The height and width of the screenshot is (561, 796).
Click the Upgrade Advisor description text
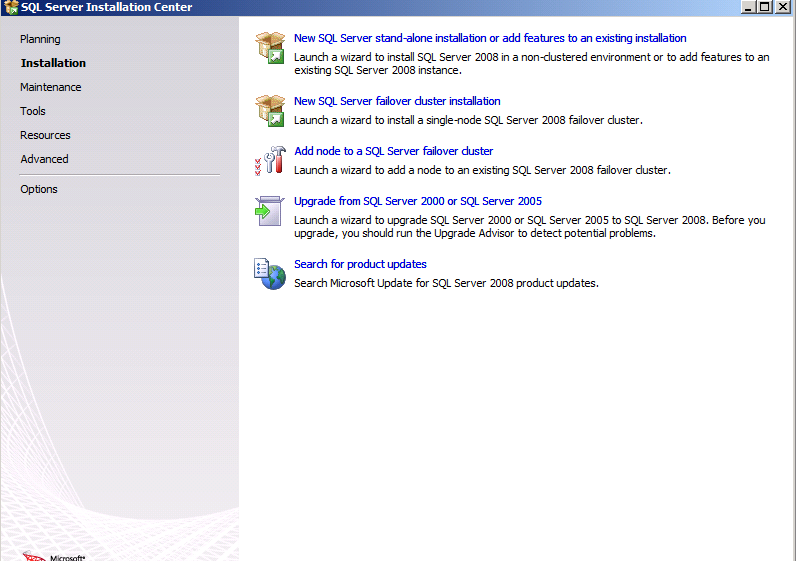(x=529, y=226)
